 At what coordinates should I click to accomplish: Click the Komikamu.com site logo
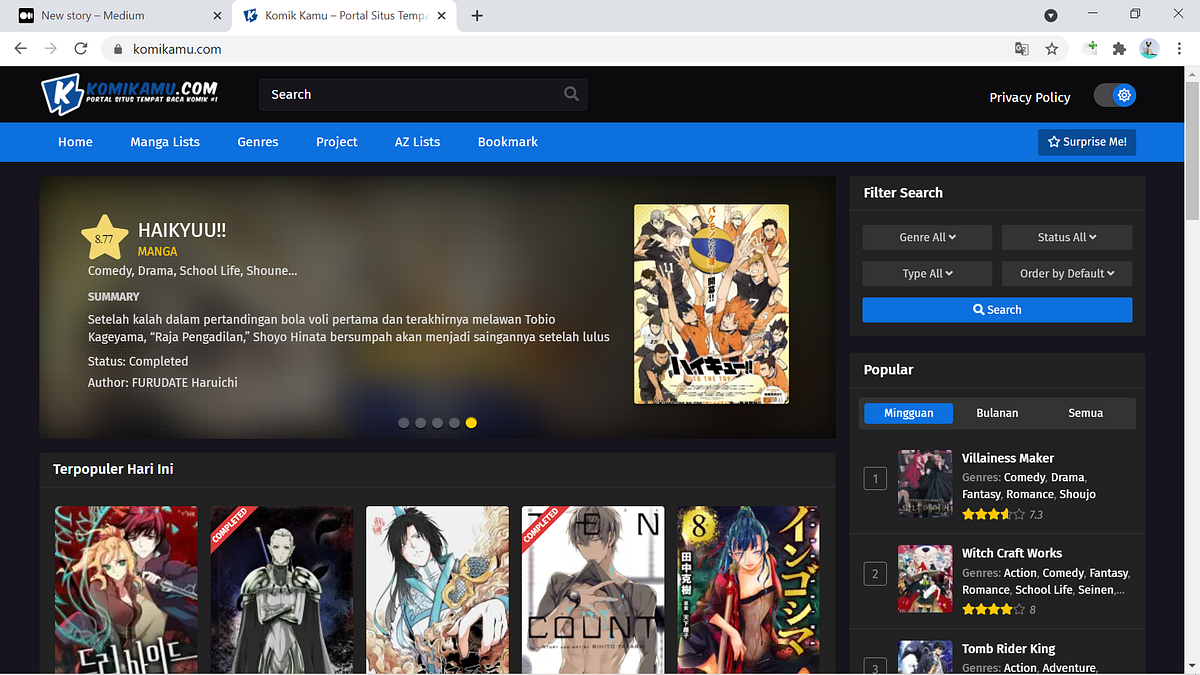pyautogui.click(x=130, y=94)
